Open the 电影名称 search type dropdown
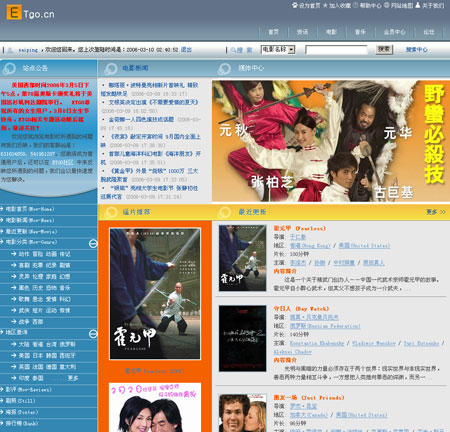The width and height of the screenshot is (450, 432). [278, 50]
